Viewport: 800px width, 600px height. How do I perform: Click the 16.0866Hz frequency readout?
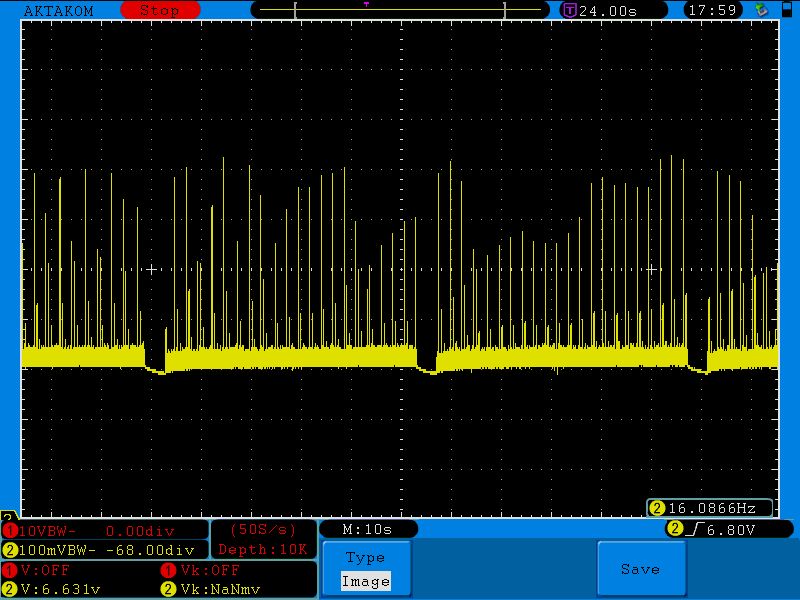pyautogui.click(x=712, y=508)
